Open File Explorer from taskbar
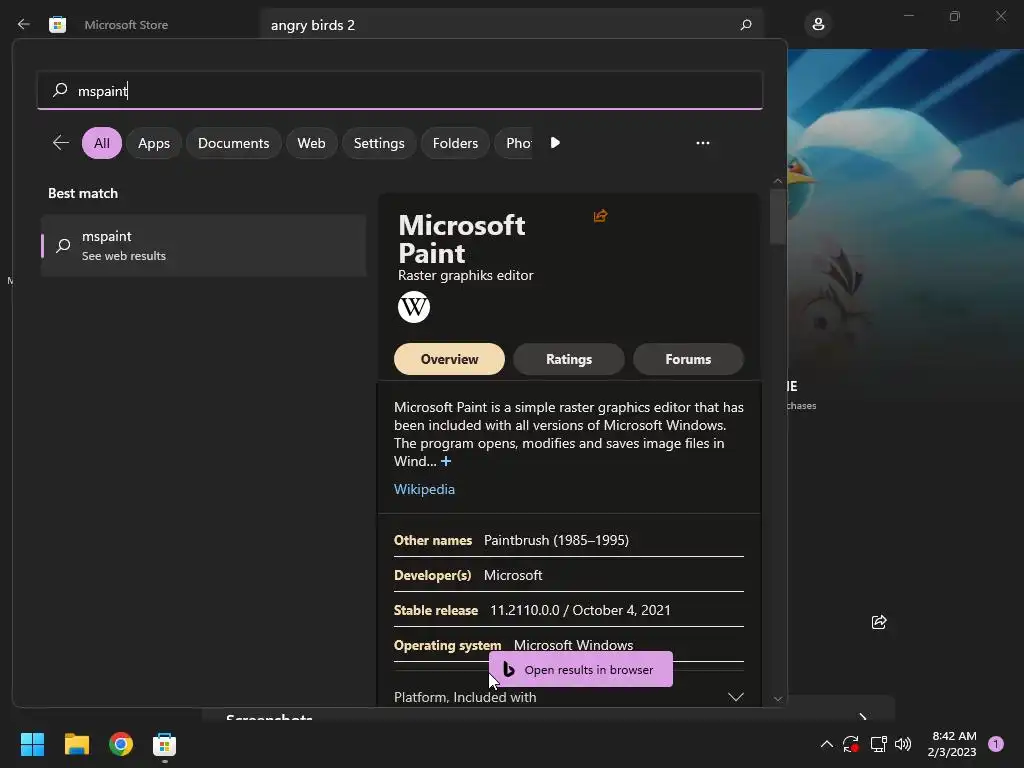 coord(76,744)
